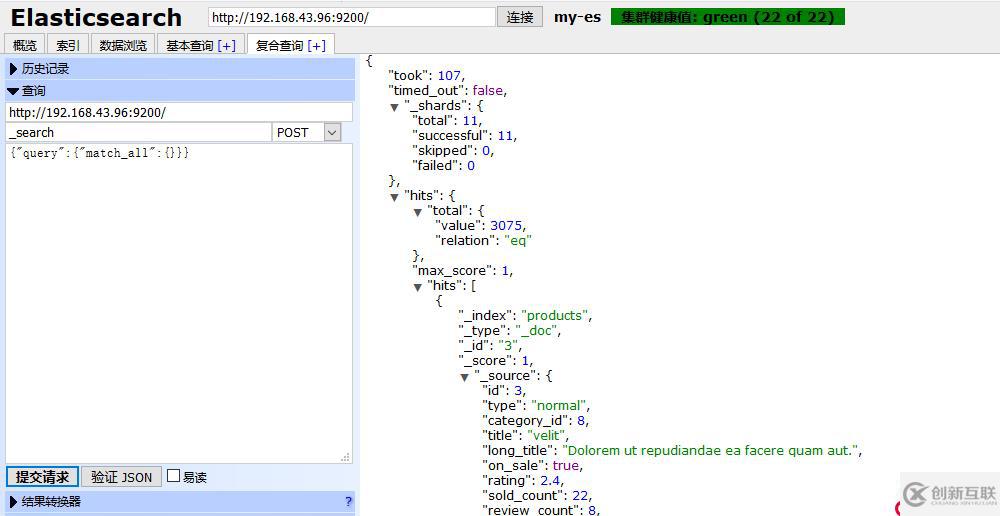This screenshot has width=1000, height=516.
Task: Collapse the _shards JSON node
Action: (x=395, y=107)
